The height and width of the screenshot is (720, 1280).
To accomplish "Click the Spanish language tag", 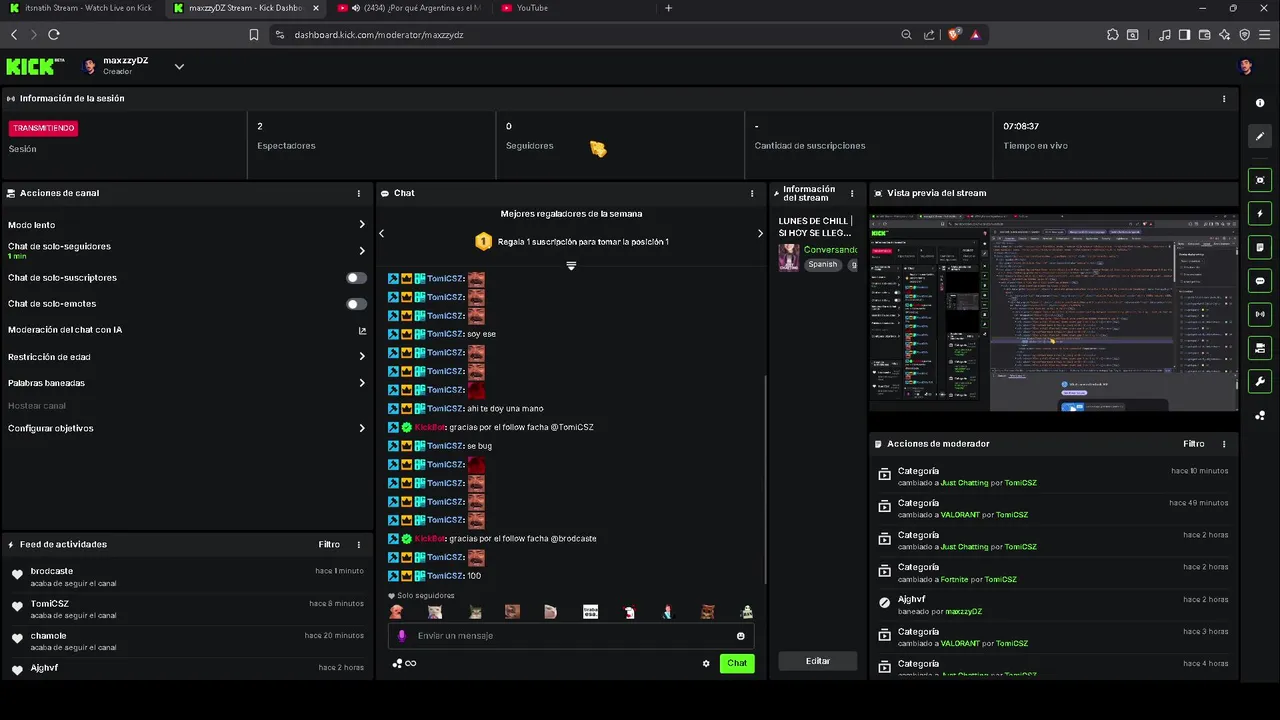I will (x=823, y=265).
